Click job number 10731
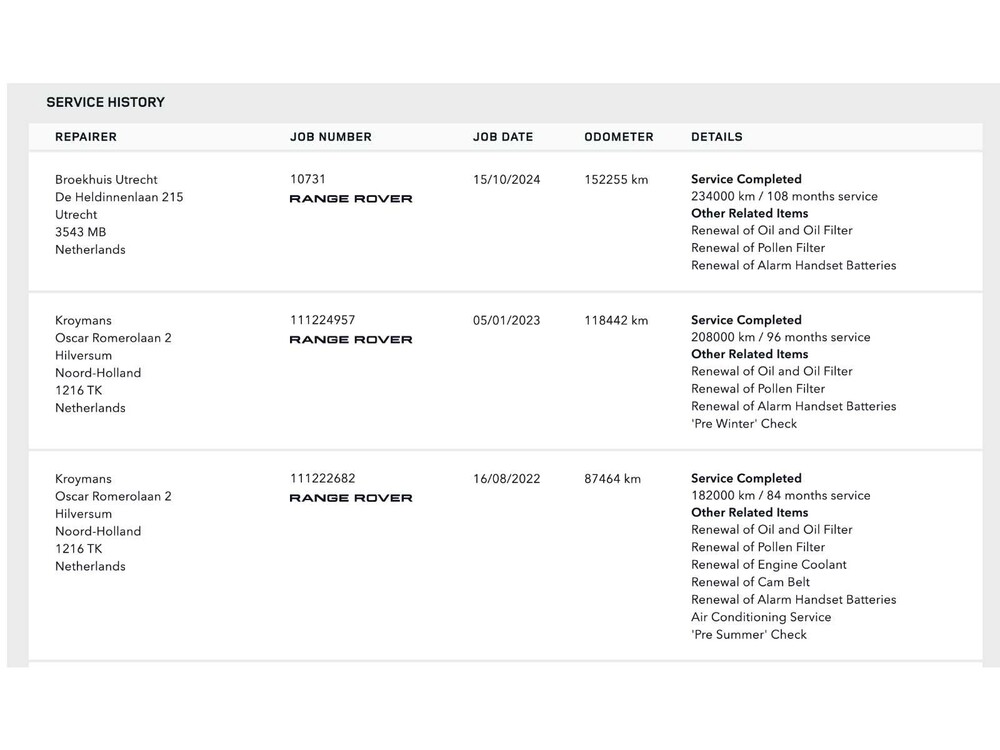 308,179
